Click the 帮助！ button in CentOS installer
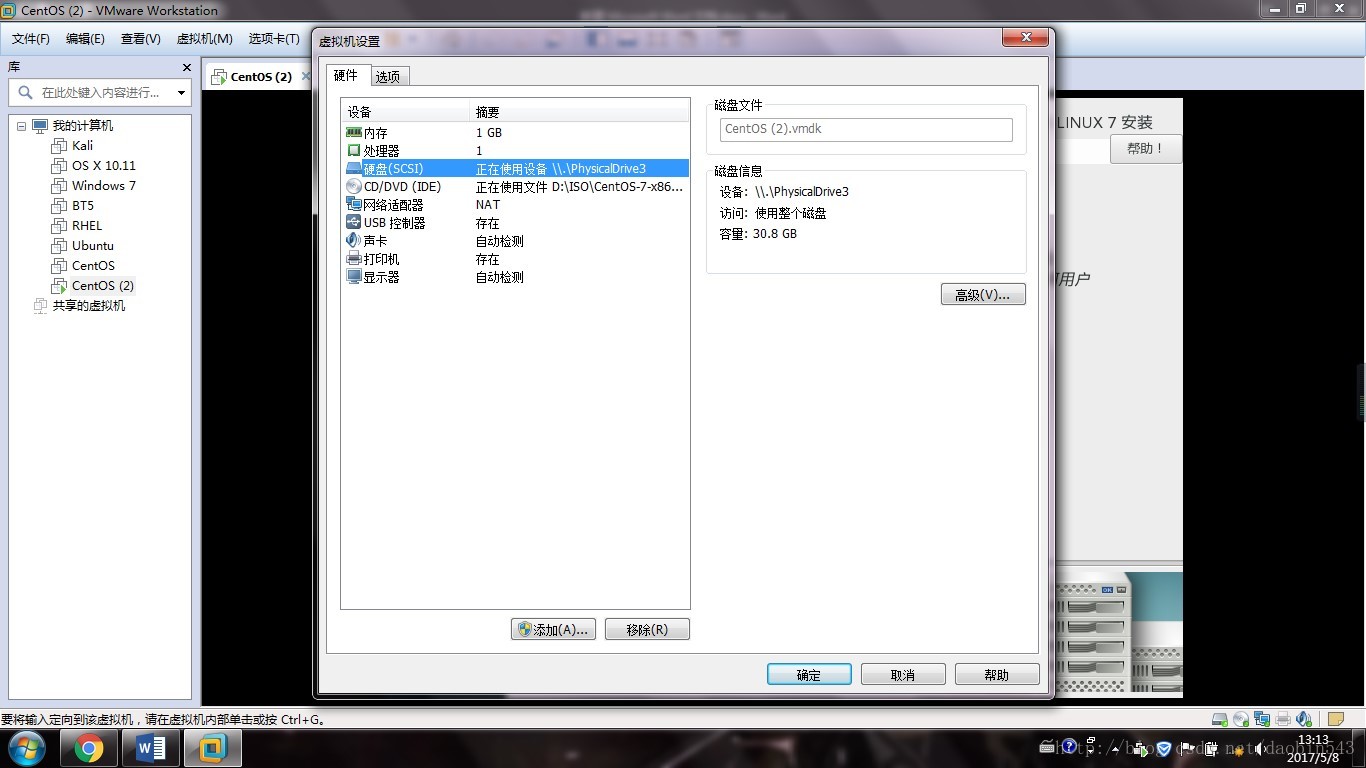The width and height of the screenshot is (1366, 768). click(x=1146, y=148)
